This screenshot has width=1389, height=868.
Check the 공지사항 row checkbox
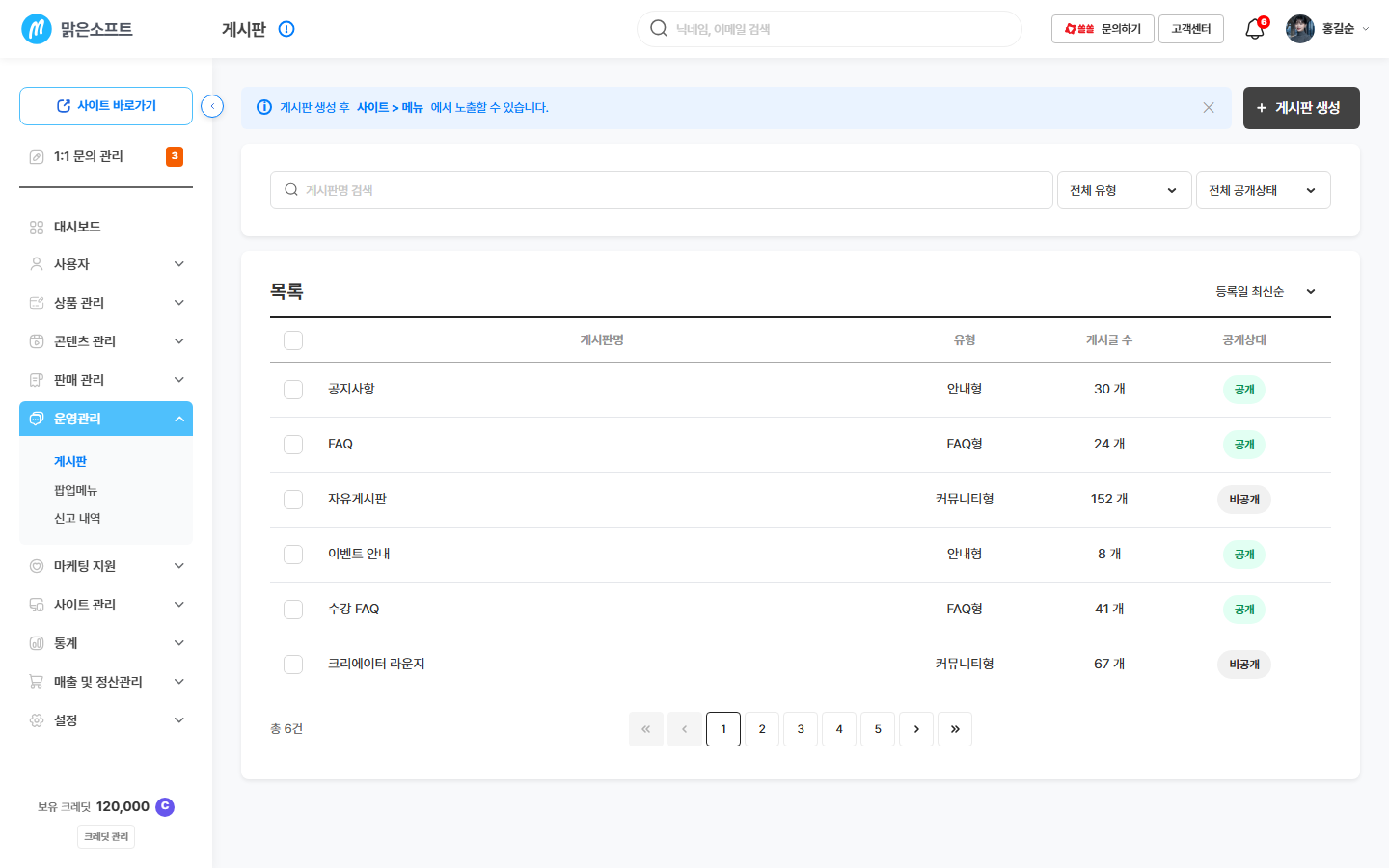coord(293,390)
